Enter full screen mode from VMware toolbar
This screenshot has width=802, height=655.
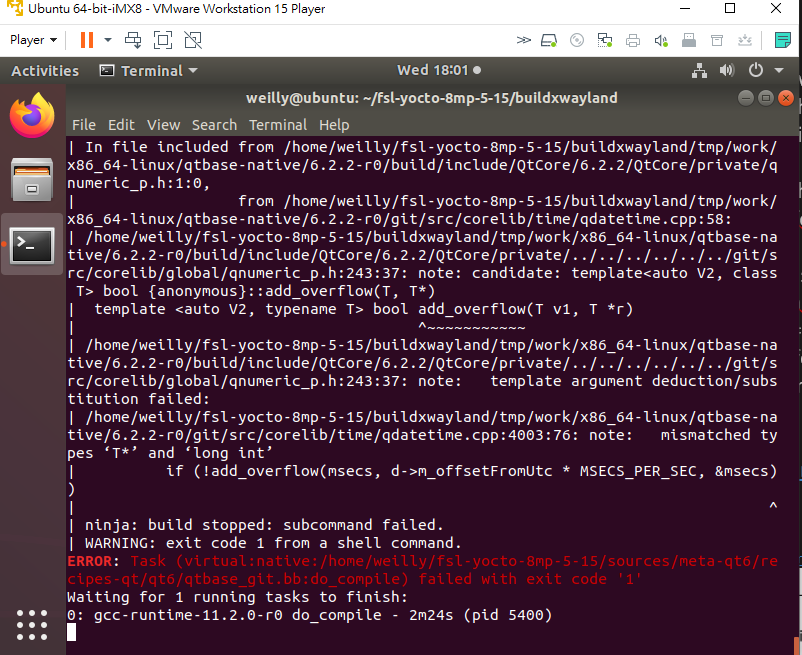click(163, 40)
